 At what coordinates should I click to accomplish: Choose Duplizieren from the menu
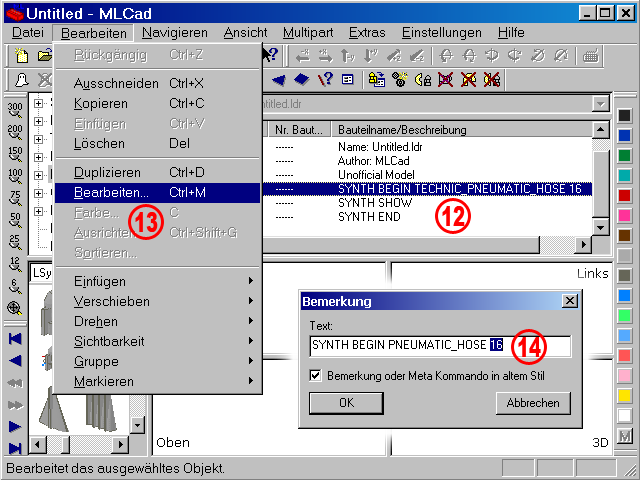click(x=157, y=172)
